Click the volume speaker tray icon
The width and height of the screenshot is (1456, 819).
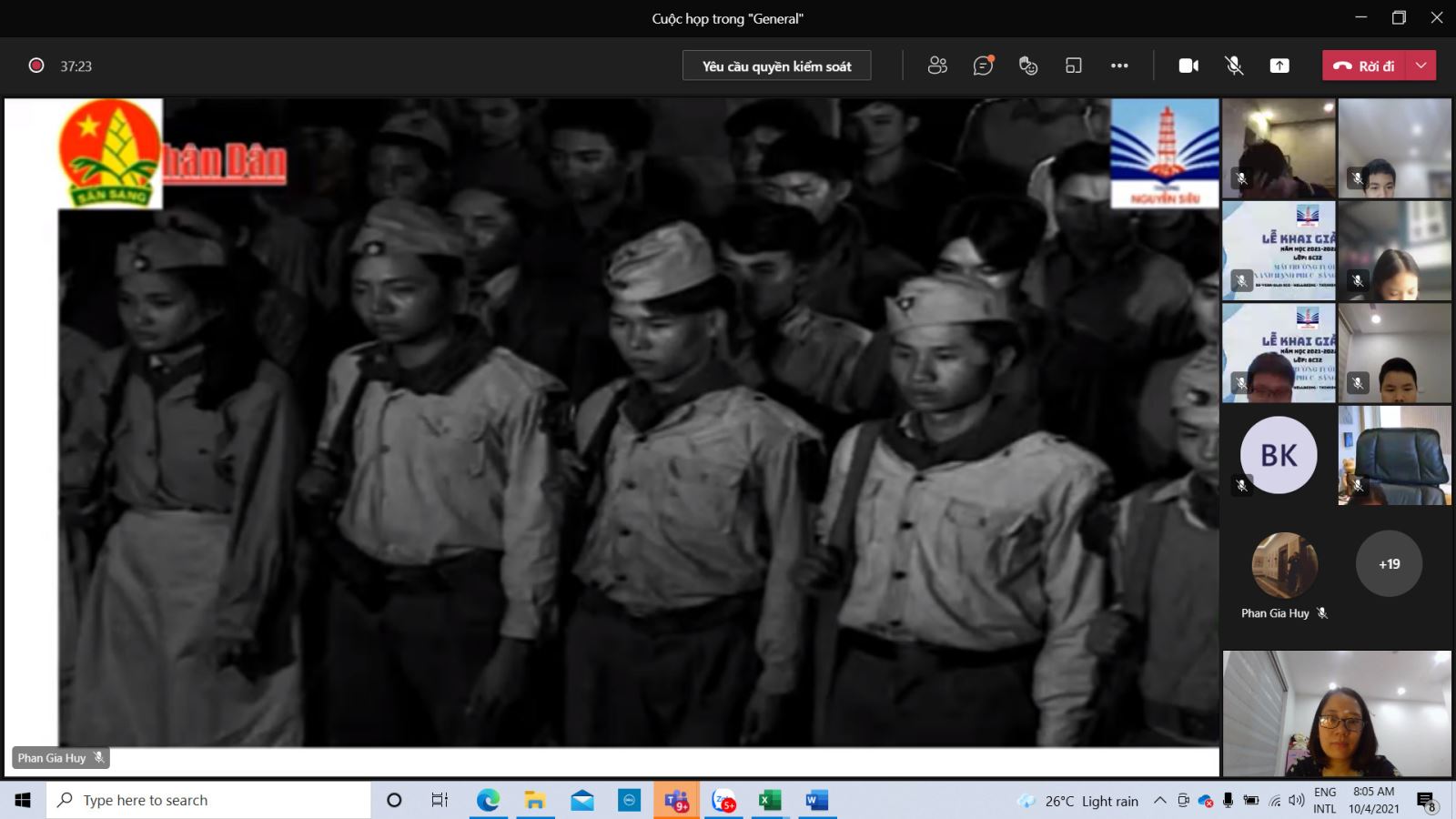1296,801
